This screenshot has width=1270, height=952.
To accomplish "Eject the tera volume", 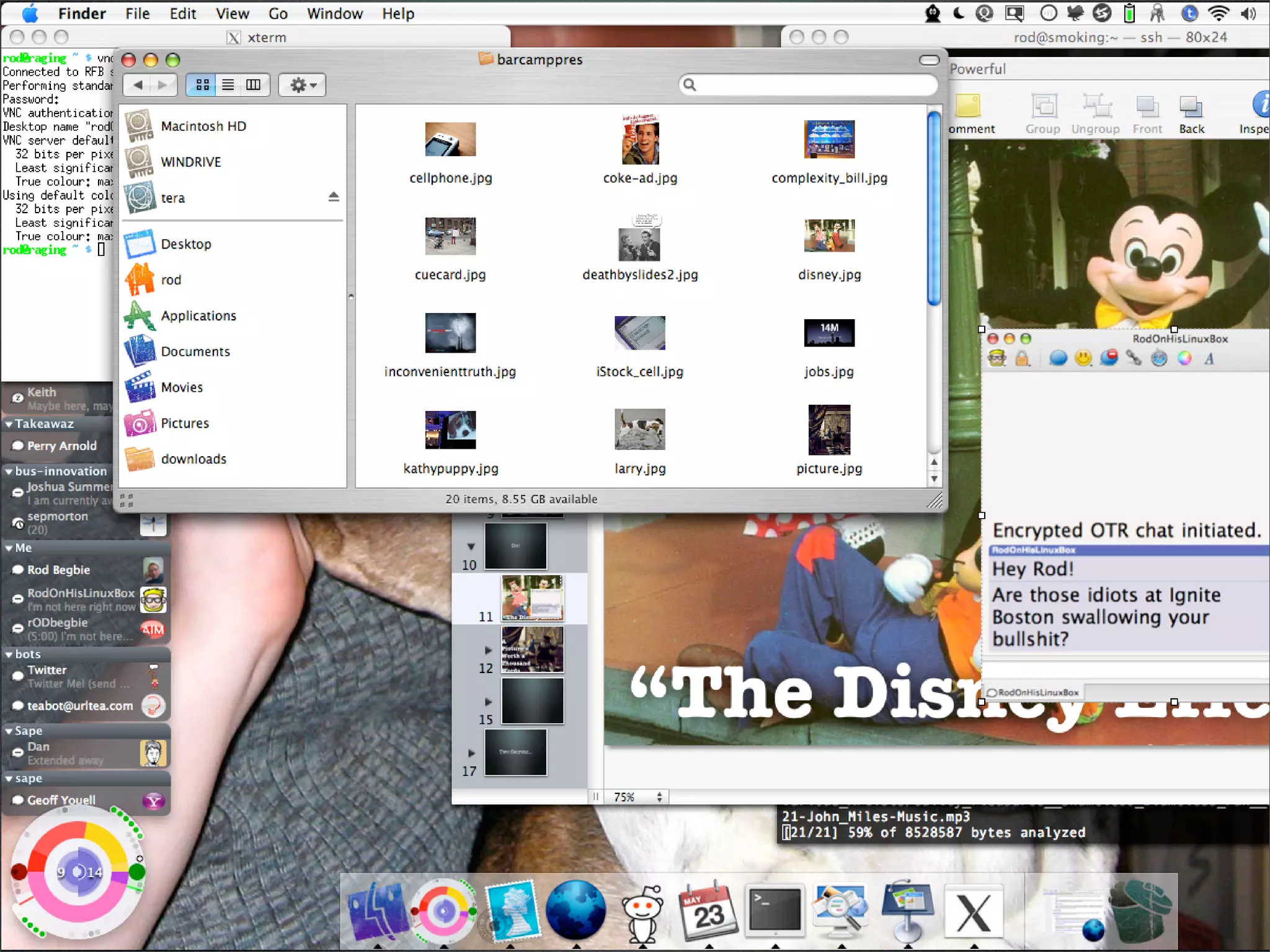I will click(334, 197).
